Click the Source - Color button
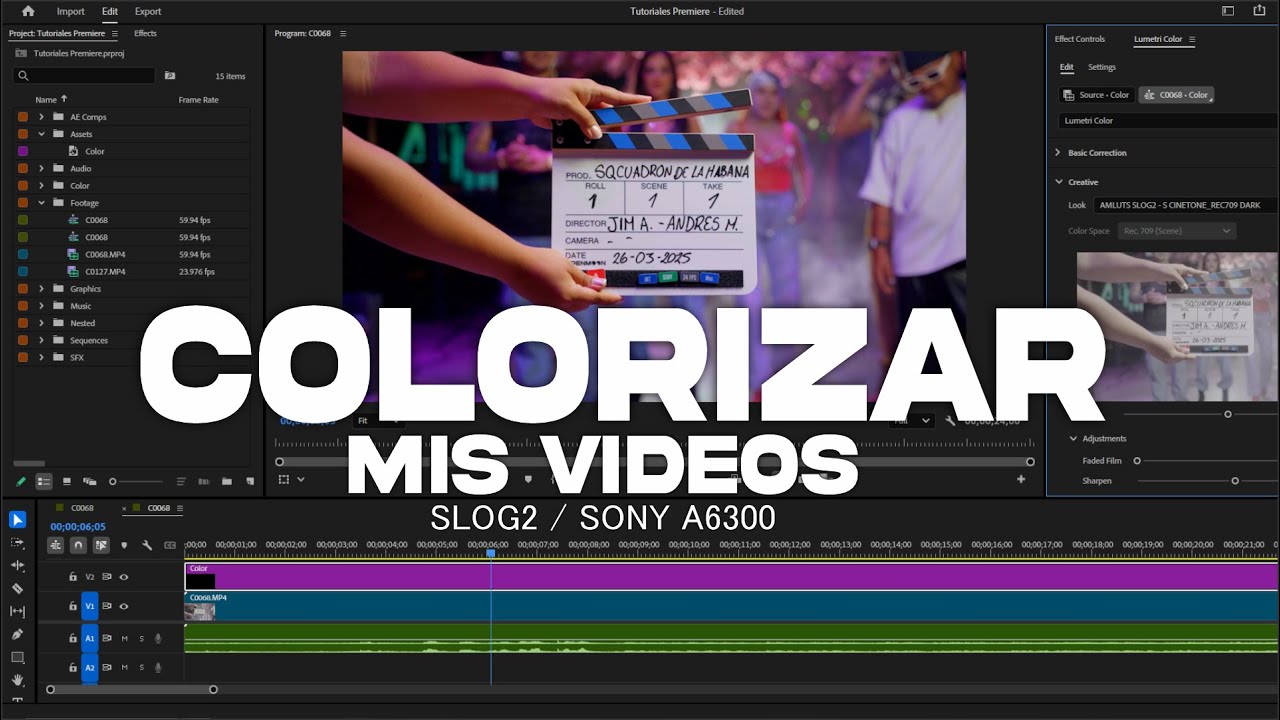Image resolution: width=1280 pixels, height=720 pixels. coord(1097,95)
